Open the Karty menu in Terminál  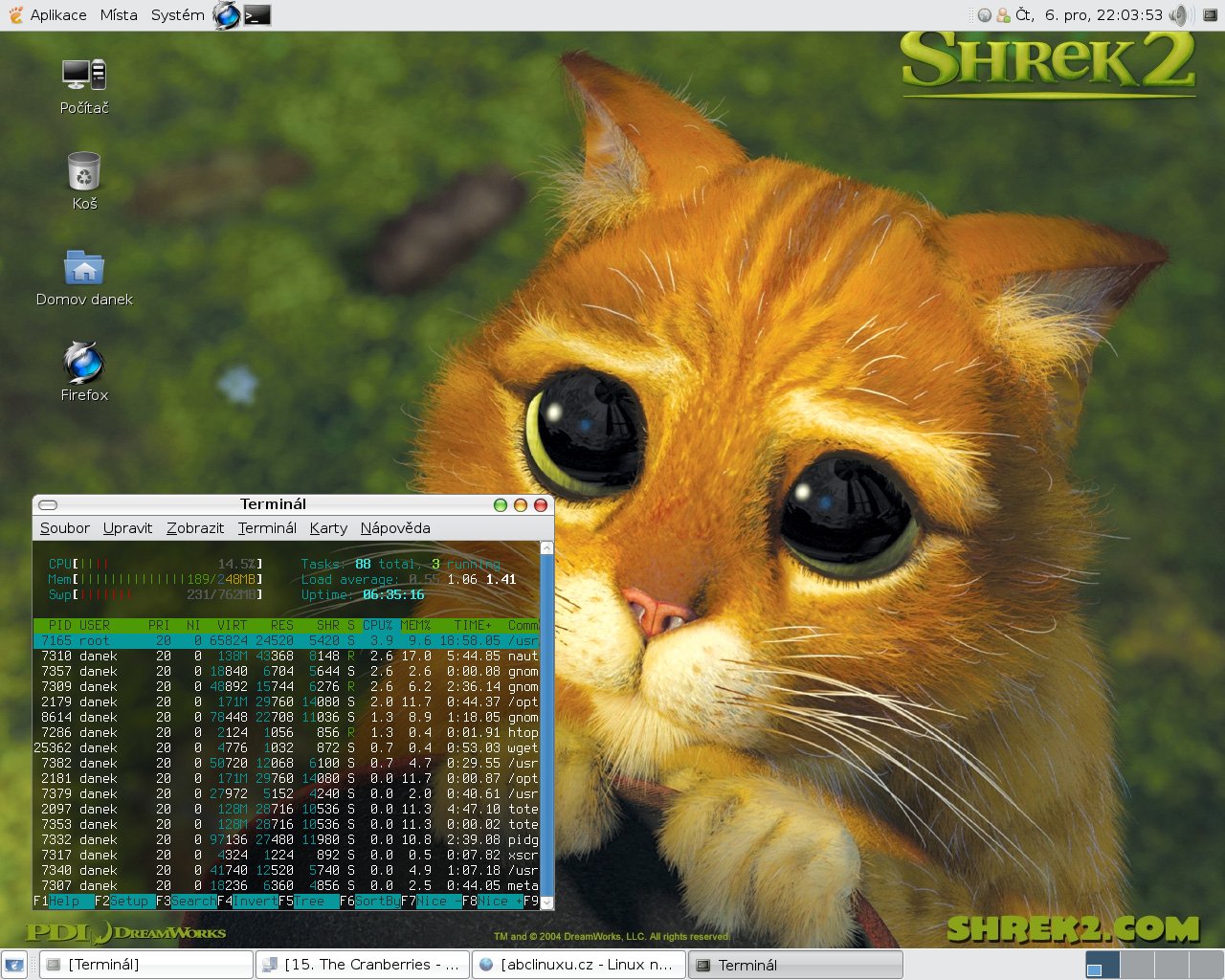pos(328,528)
